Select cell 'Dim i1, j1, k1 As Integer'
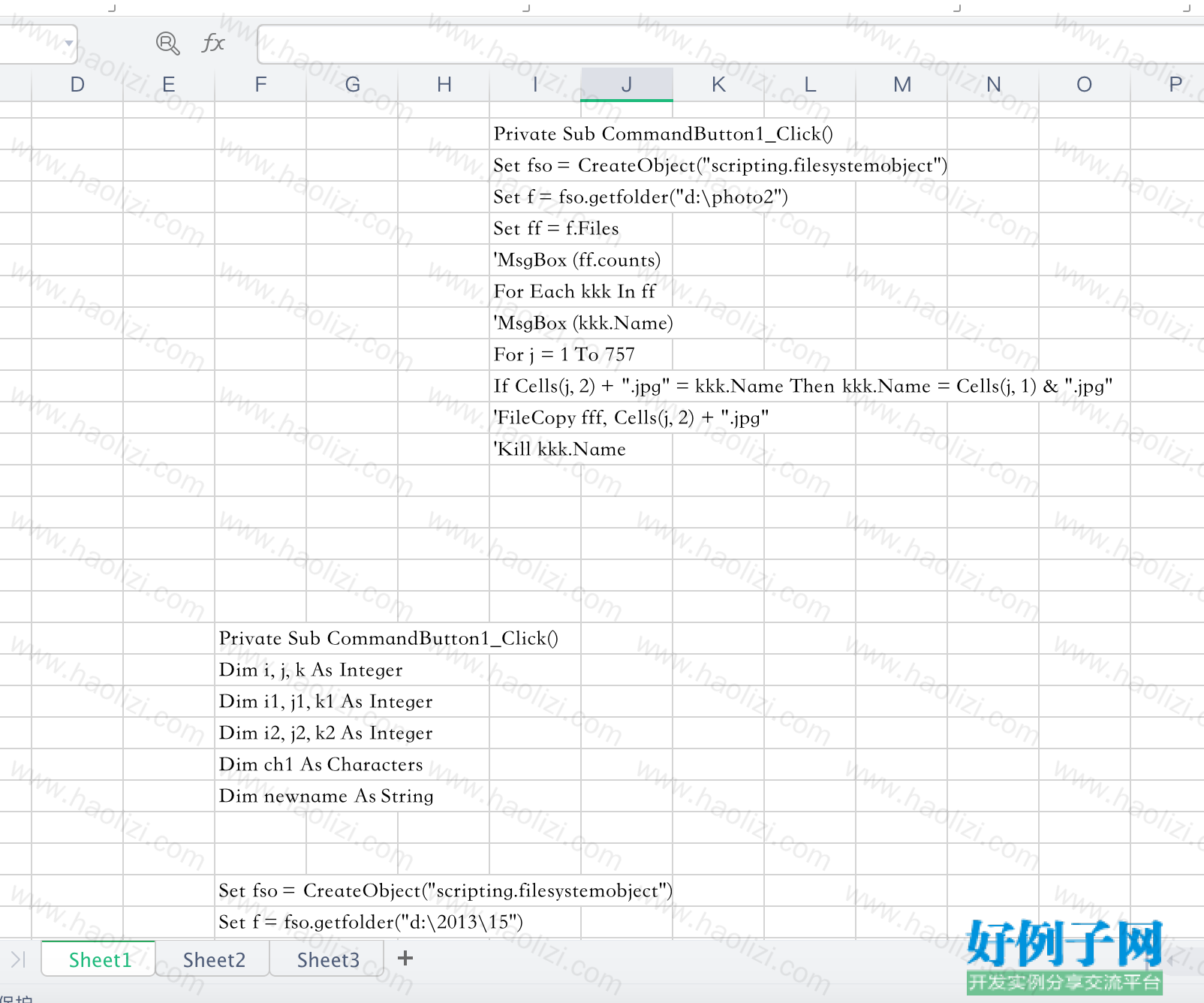 click(326, 701)
